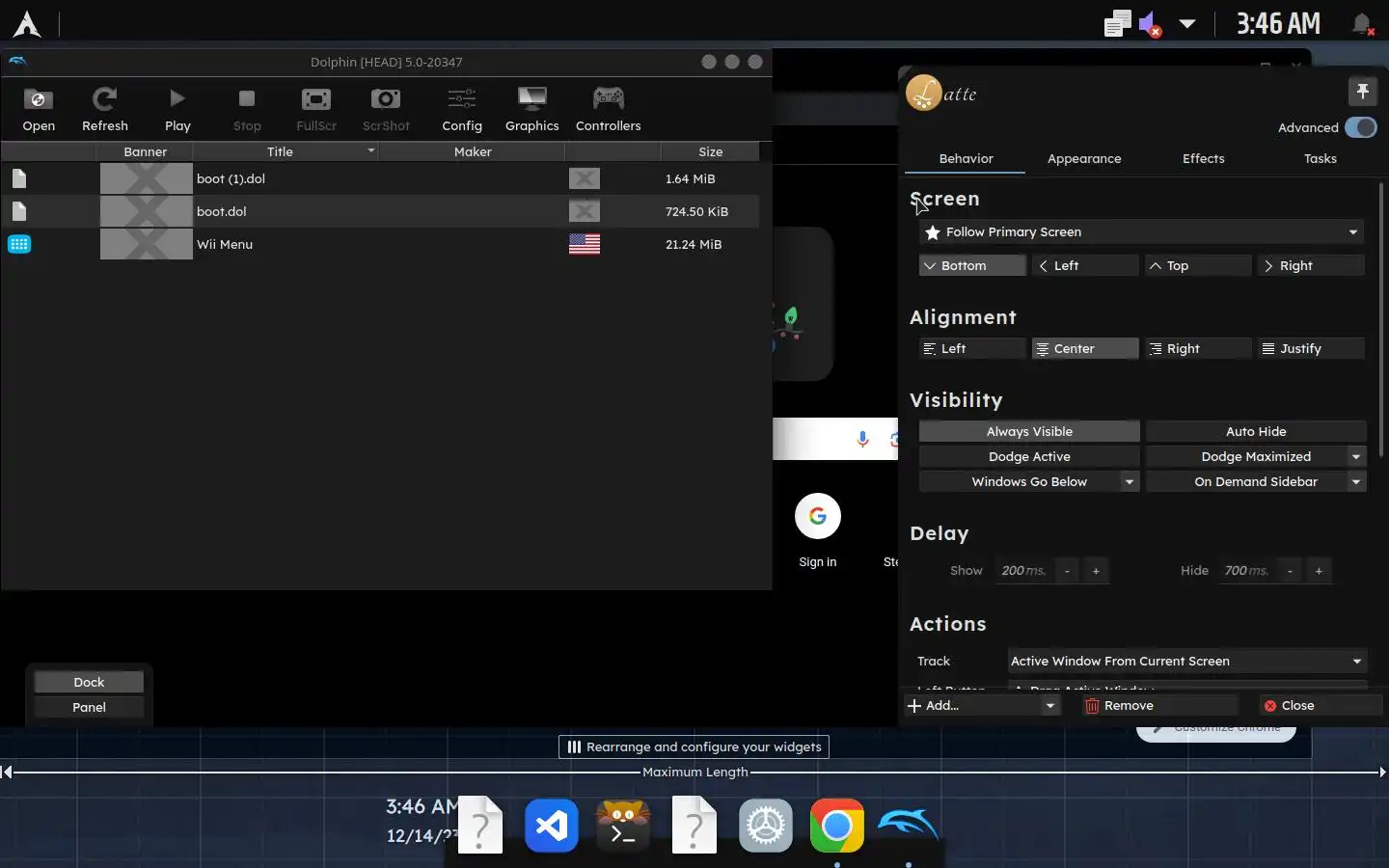Click the Latte logo icon
This screenshot has height=868, width=1389.
[x=923, y=93]
